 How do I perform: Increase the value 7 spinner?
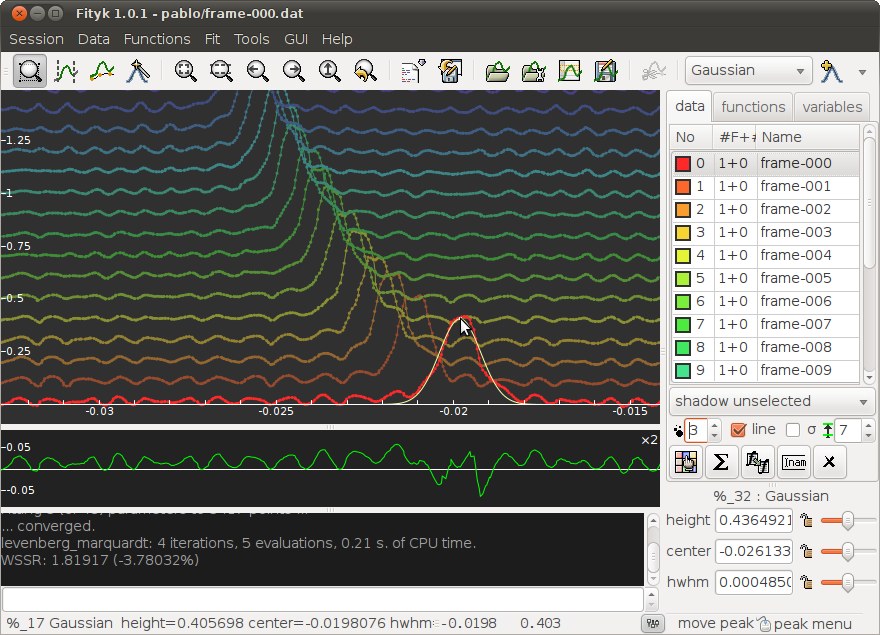tap(868, 426)
